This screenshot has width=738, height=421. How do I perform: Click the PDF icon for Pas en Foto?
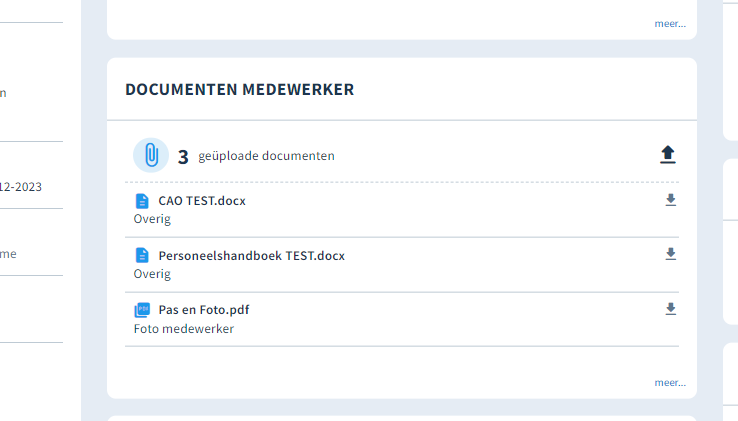pos(142,310)
